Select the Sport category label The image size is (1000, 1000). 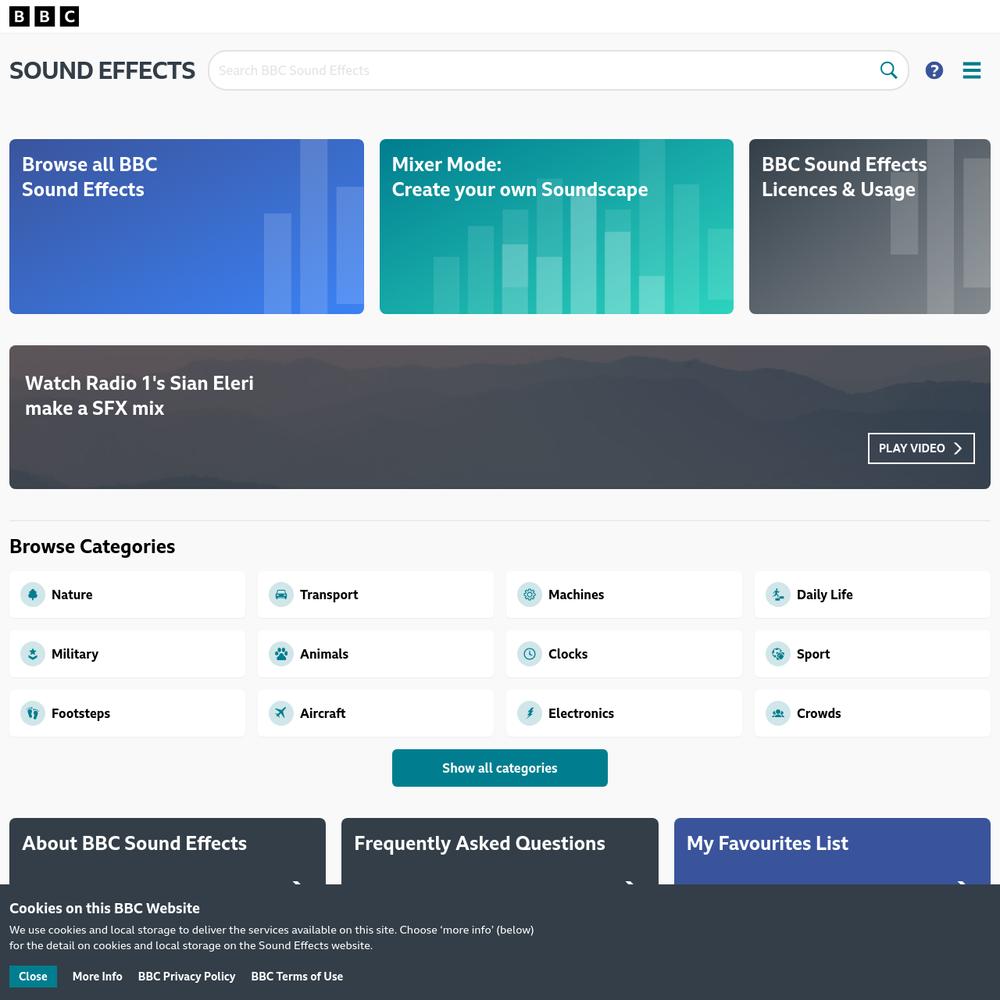click(x=813, y=654)
